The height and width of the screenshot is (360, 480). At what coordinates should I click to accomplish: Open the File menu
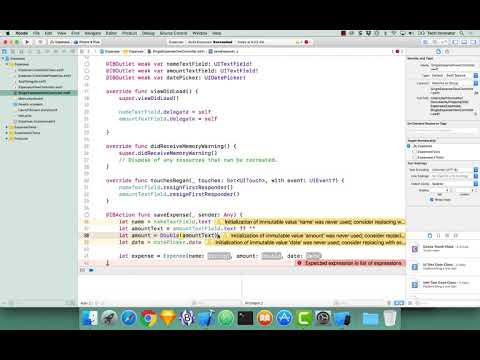tap(36, 33)
